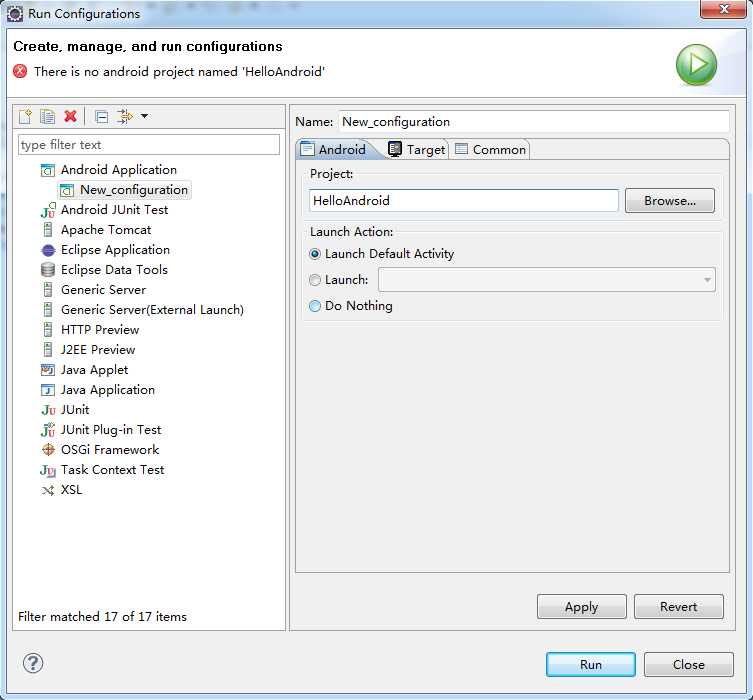753x700 pixels.
Task: Click the error icon beside the message
Action: tap(20, 72)
